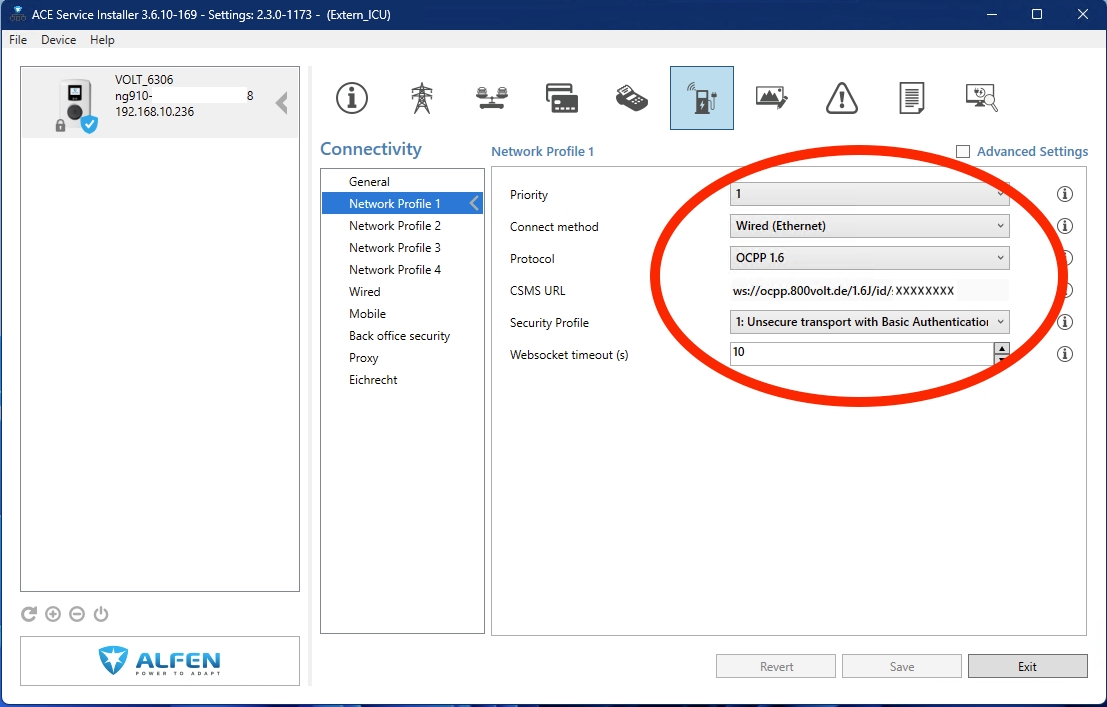Open the Connect method dropdown

coord(869,226)
